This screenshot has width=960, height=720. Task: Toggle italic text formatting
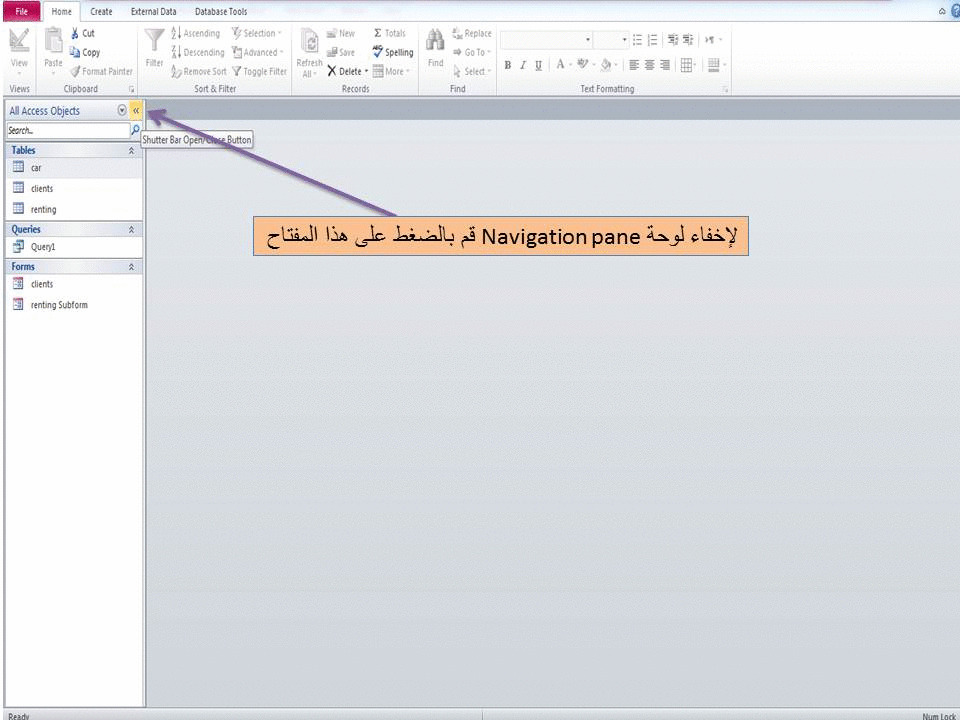521,65
